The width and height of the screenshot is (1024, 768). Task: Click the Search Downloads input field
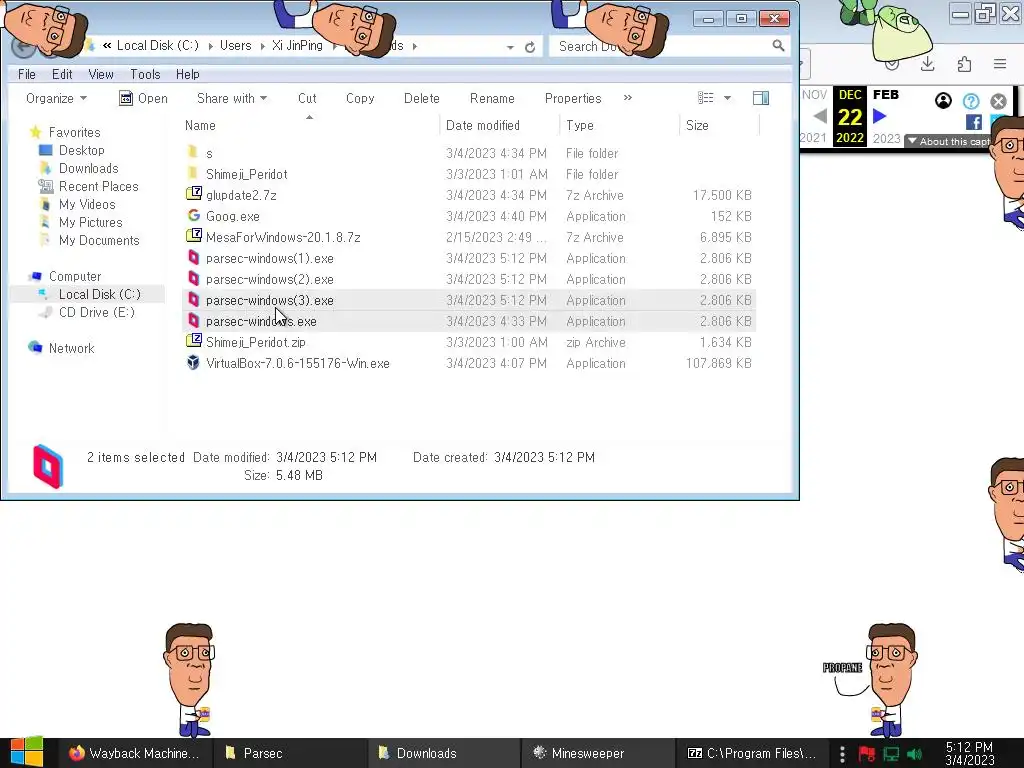660,46
